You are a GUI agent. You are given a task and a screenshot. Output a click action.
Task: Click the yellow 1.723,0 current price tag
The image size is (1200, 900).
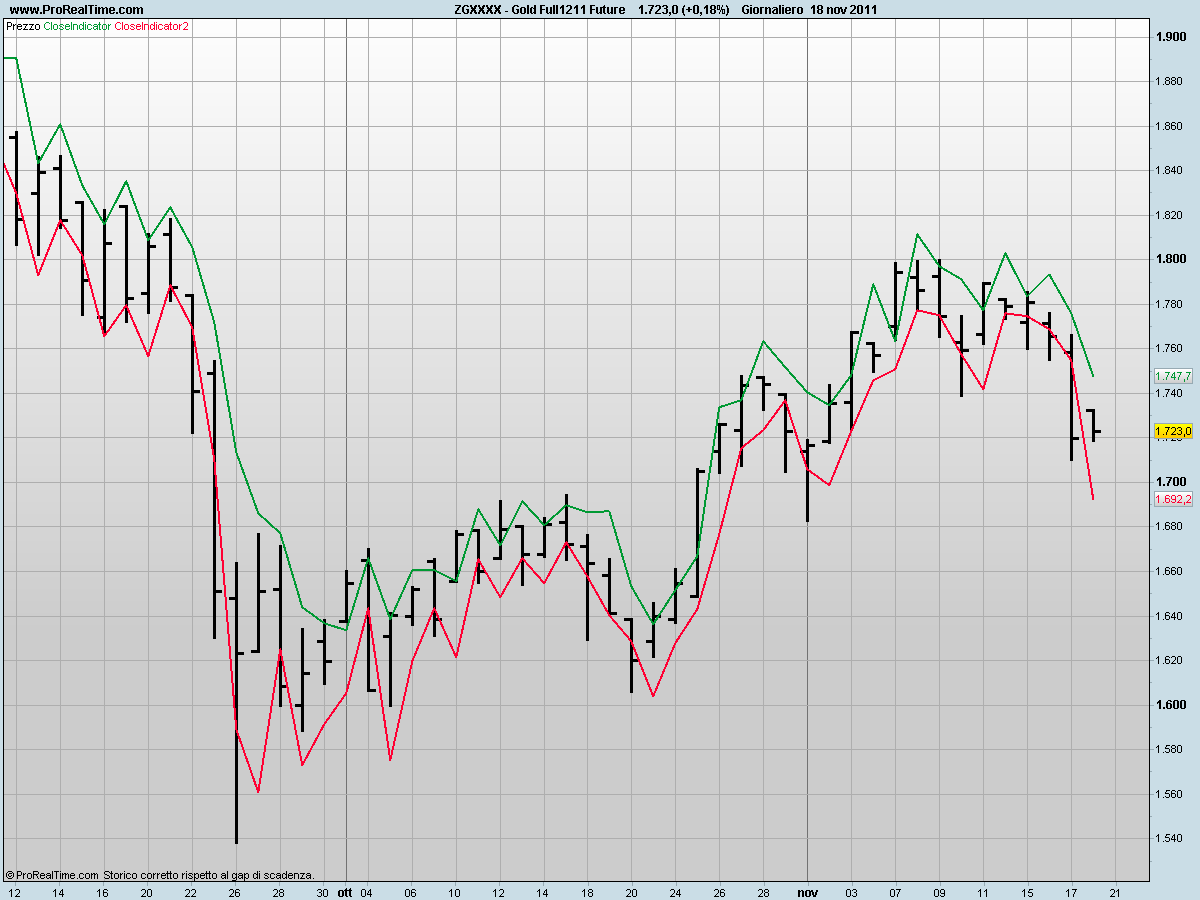pos(1173,431)
